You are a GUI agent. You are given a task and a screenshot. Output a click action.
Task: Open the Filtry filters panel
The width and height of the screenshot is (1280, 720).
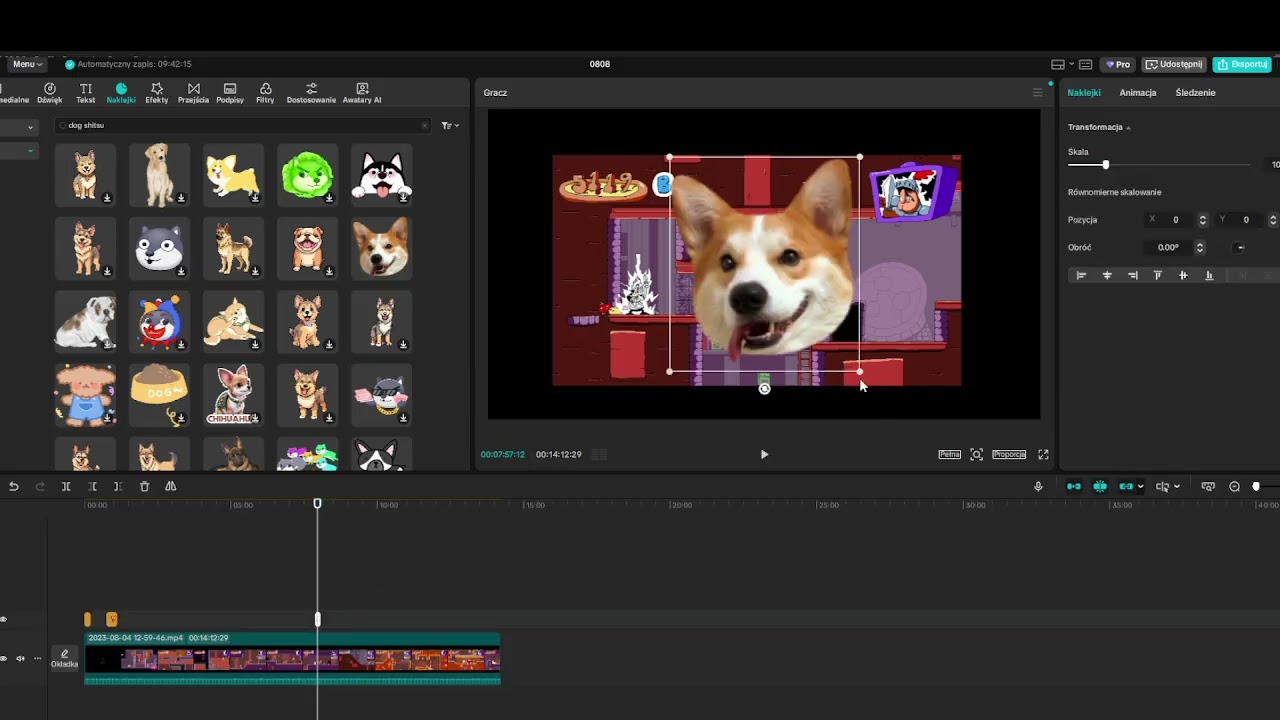pos(265,93)
